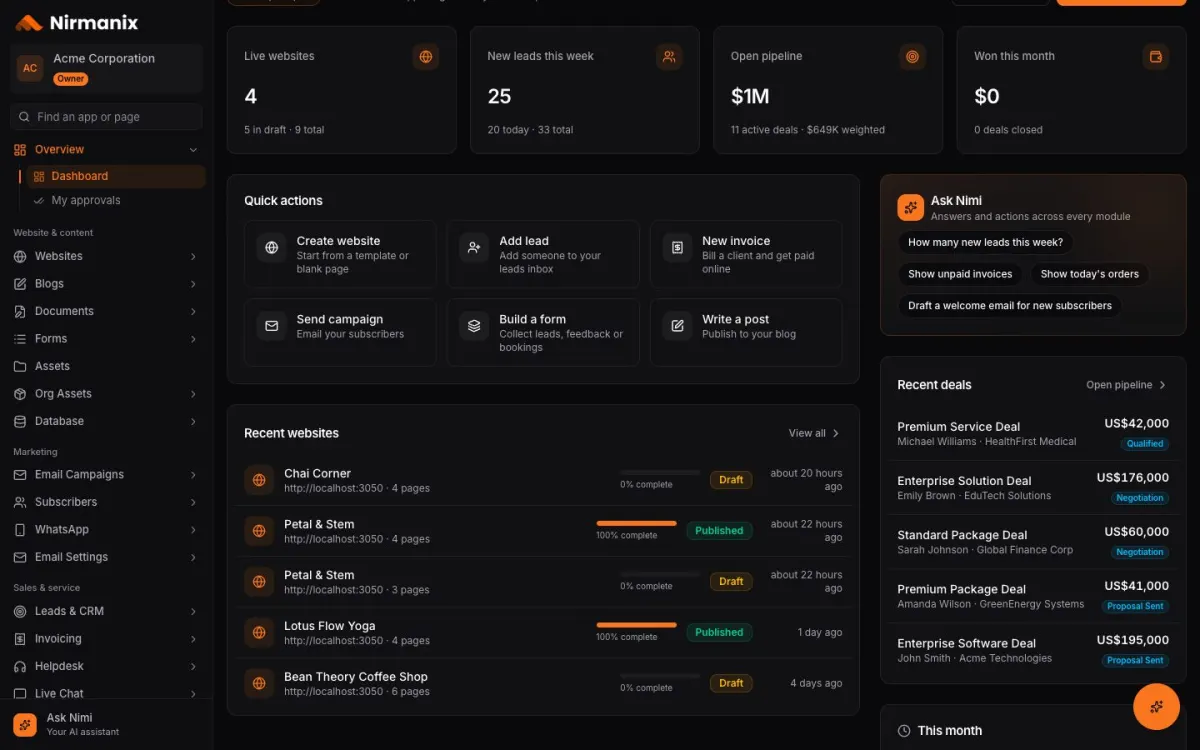Click the Build a form layers icon
The image size is (1200, 750).
pyautogui.click(x=474, y=326)
